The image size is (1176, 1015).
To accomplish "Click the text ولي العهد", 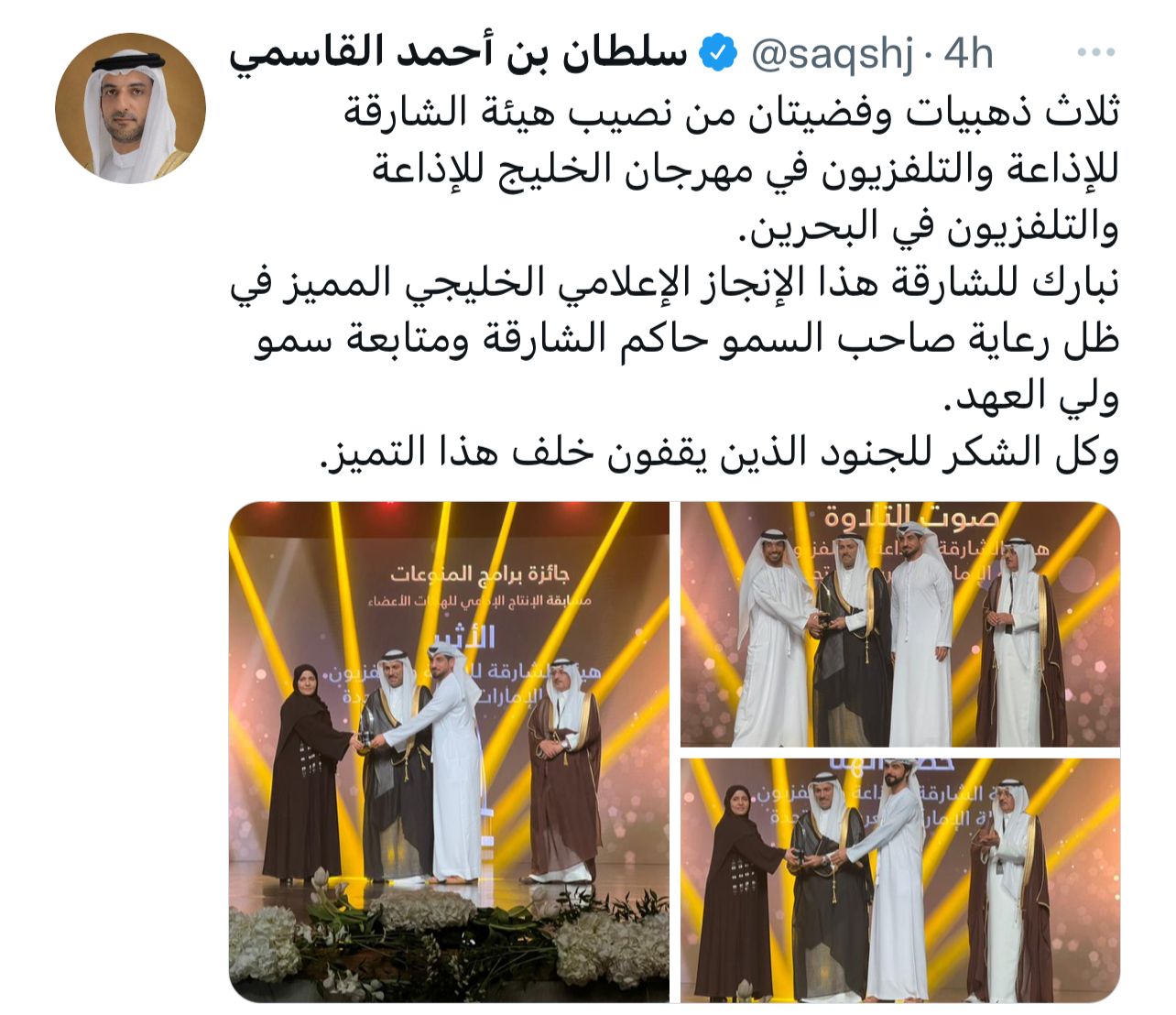I will [x=1032, y=397].
